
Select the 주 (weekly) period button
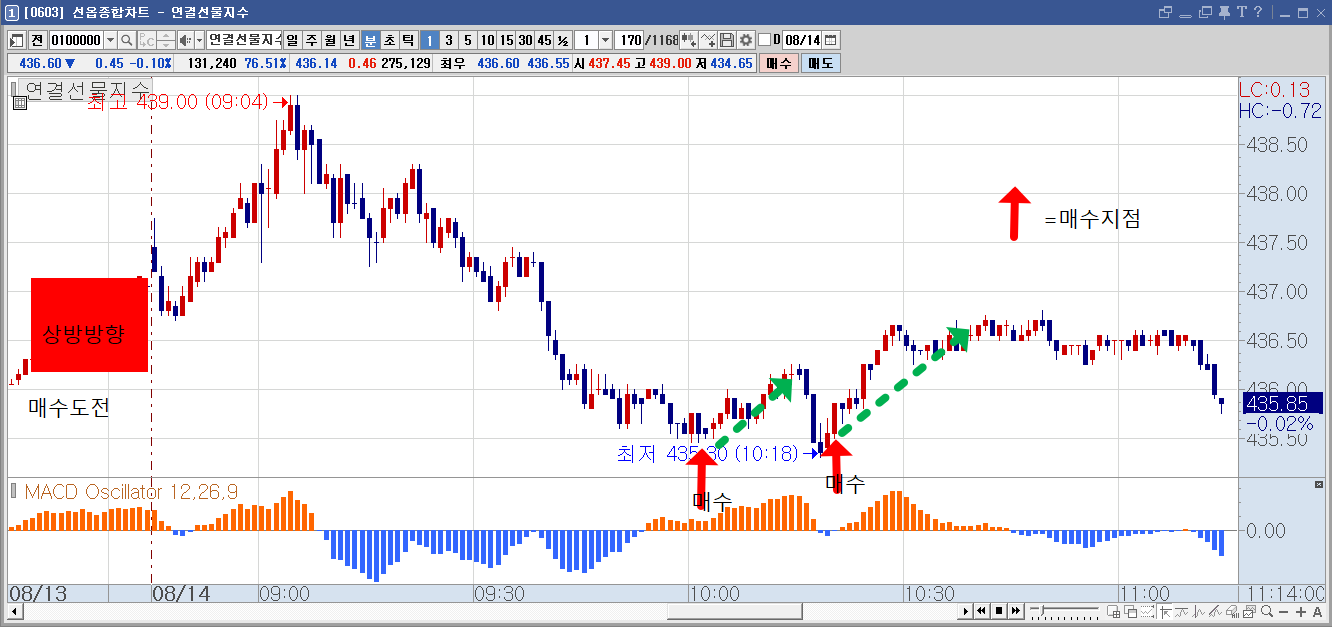(311, 40)
